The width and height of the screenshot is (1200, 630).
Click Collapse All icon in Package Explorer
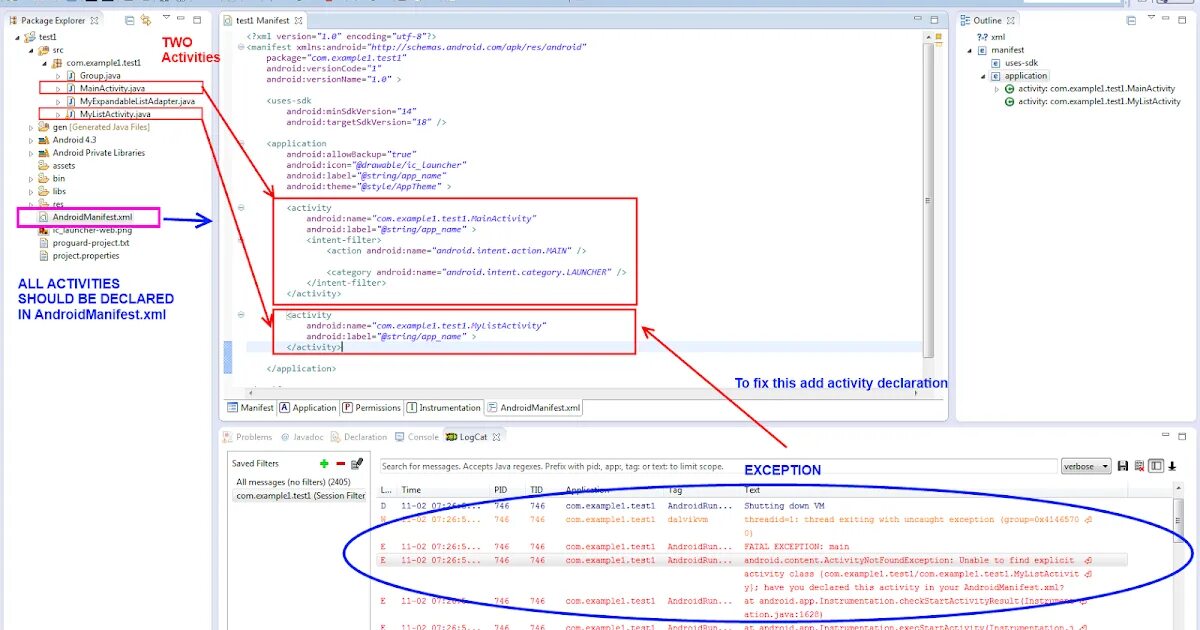[130, 20]
